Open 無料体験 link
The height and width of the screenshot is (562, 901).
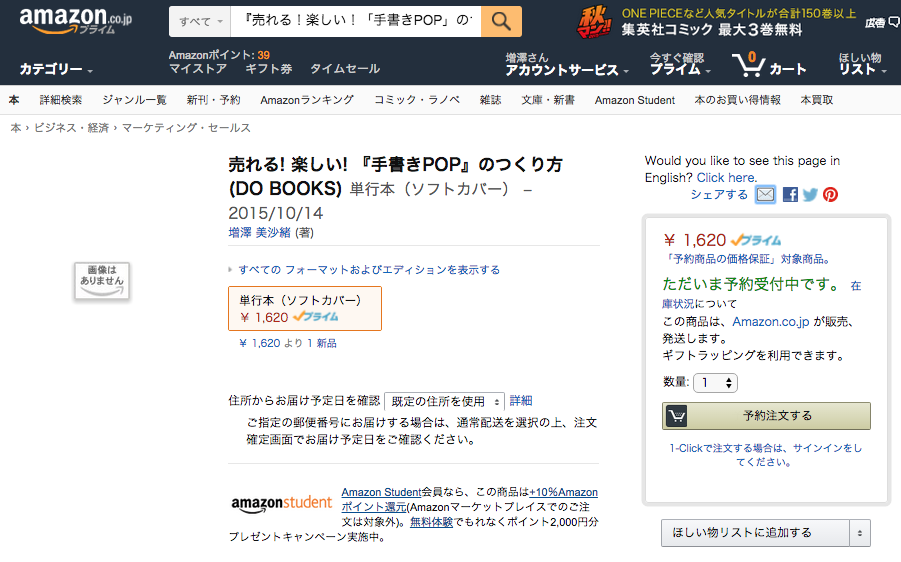[x=432, y=522]
